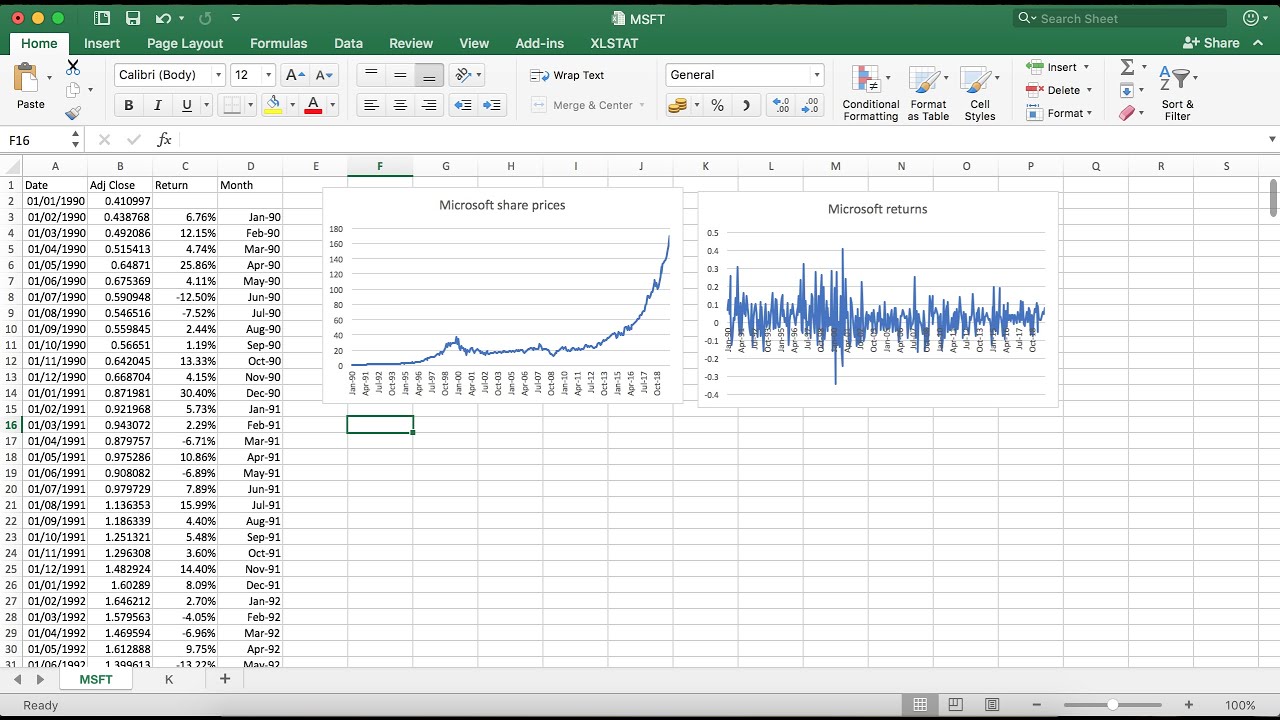
Task: Select Normal view in status bar
Action: tap(920, 705)
